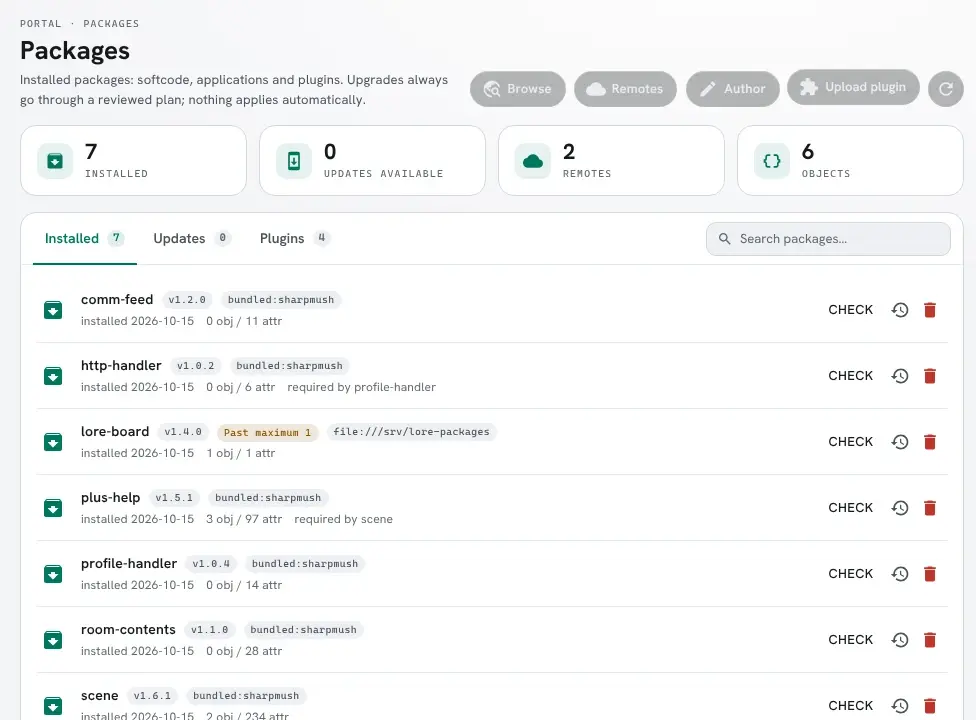Click the scene package name
This screenshot has width=976, height=720.
pyautogui.click(x=100, y=695)
